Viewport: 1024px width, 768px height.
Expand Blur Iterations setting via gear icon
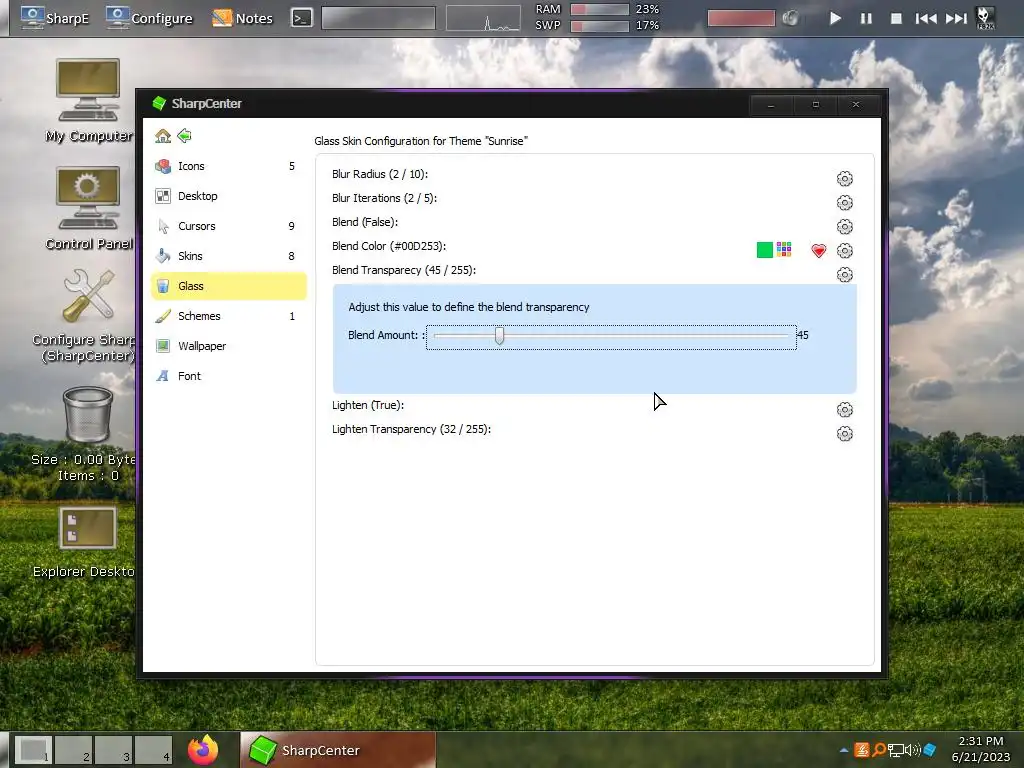(x=844, y=203)
